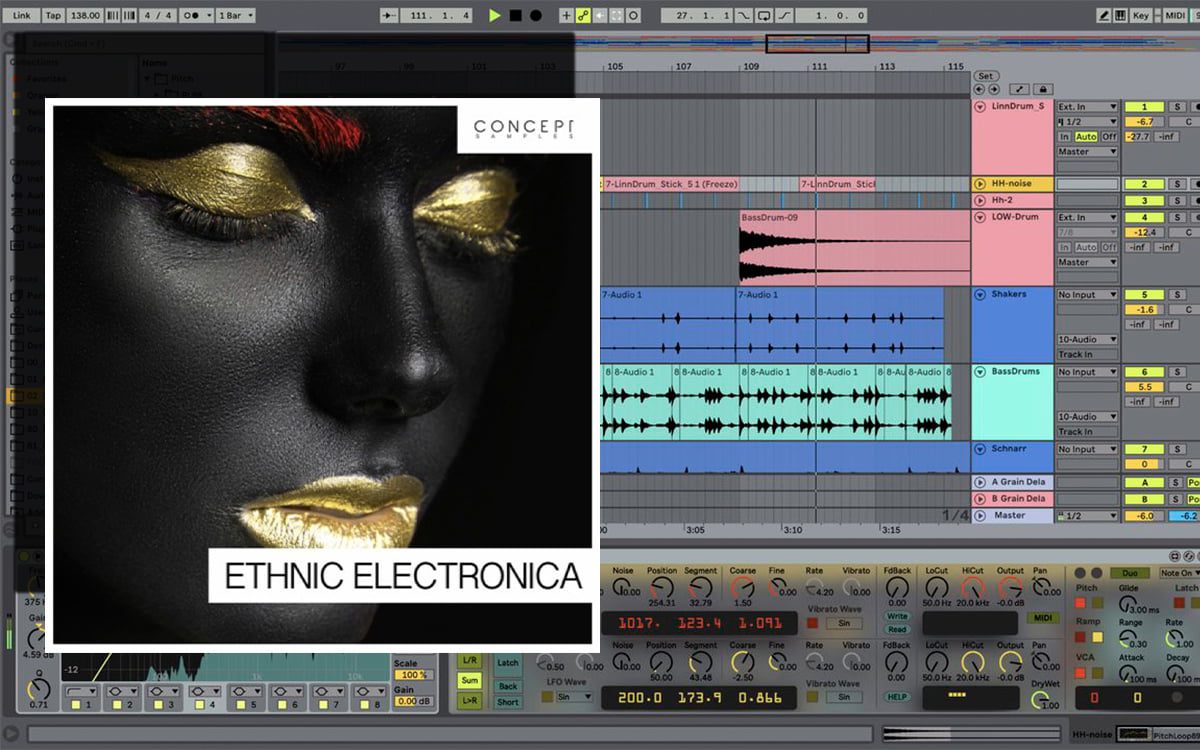Viewport: 1200px width, 750px height.
Task: Toggle track activator 1 for LinnDrum_S
Action: click(x=1144, y=106)
